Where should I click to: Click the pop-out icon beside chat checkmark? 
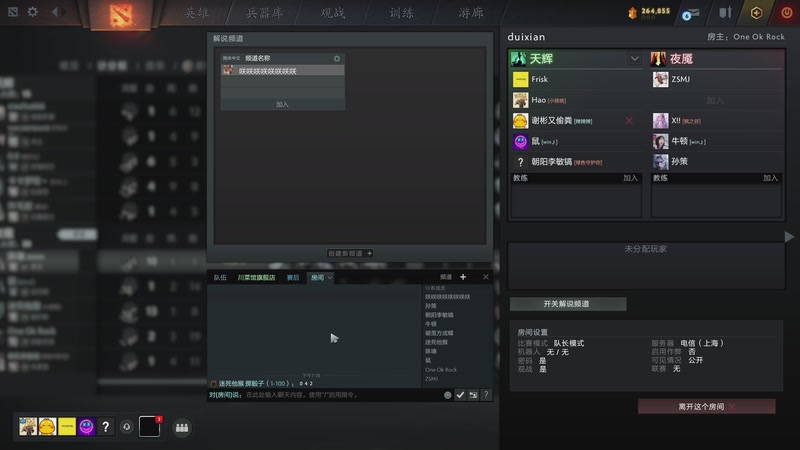point(473,395)
